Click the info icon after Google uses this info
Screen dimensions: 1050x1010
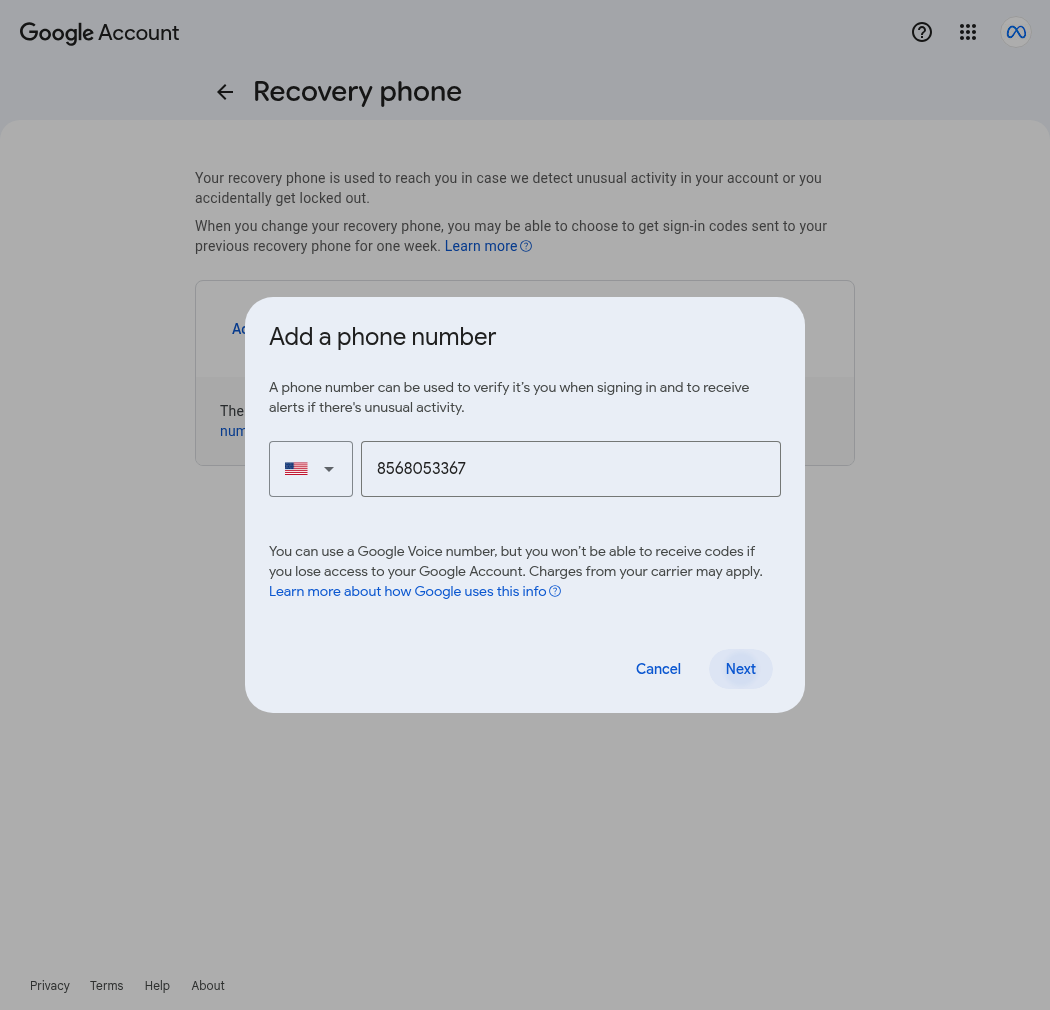[x=555, y=591]
